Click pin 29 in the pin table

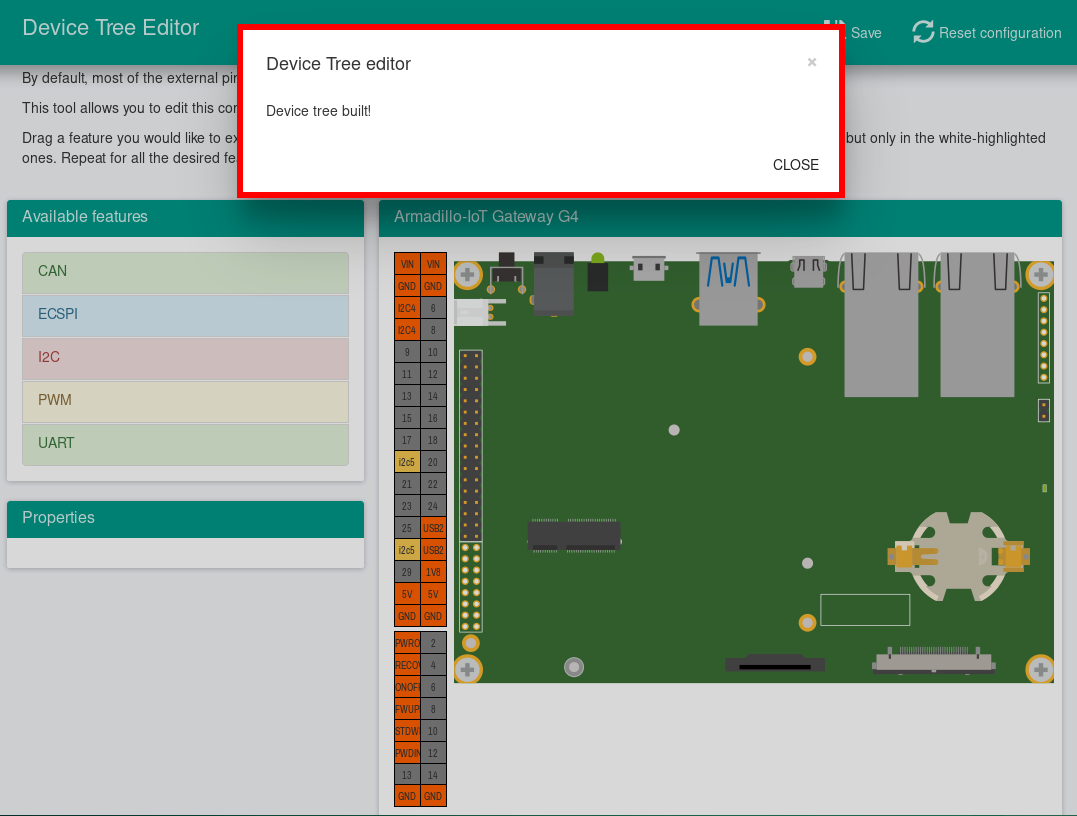407,572
